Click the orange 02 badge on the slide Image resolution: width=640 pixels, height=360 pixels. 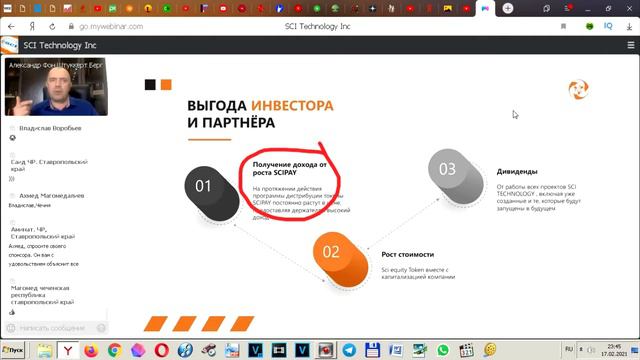click(340, 260)
